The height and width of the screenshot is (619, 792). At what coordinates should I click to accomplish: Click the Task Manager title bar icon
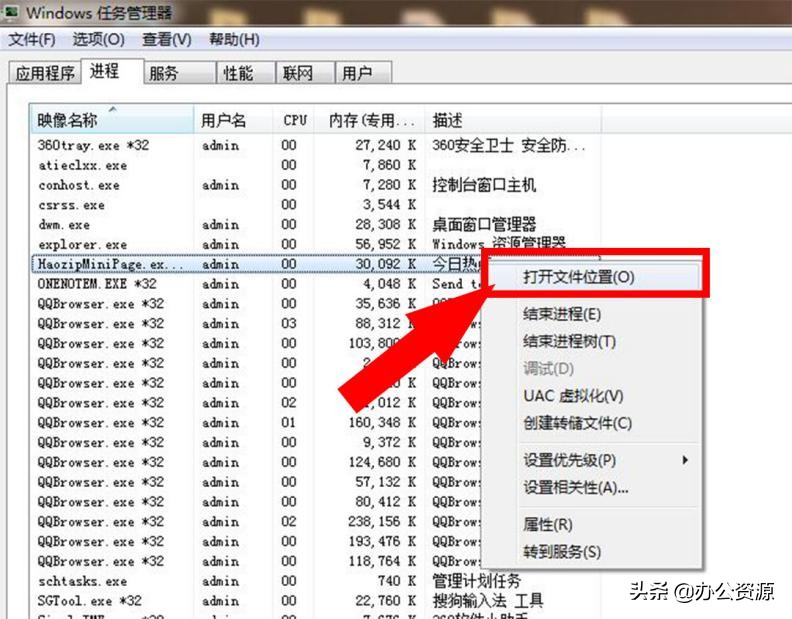tap(11, 12)
